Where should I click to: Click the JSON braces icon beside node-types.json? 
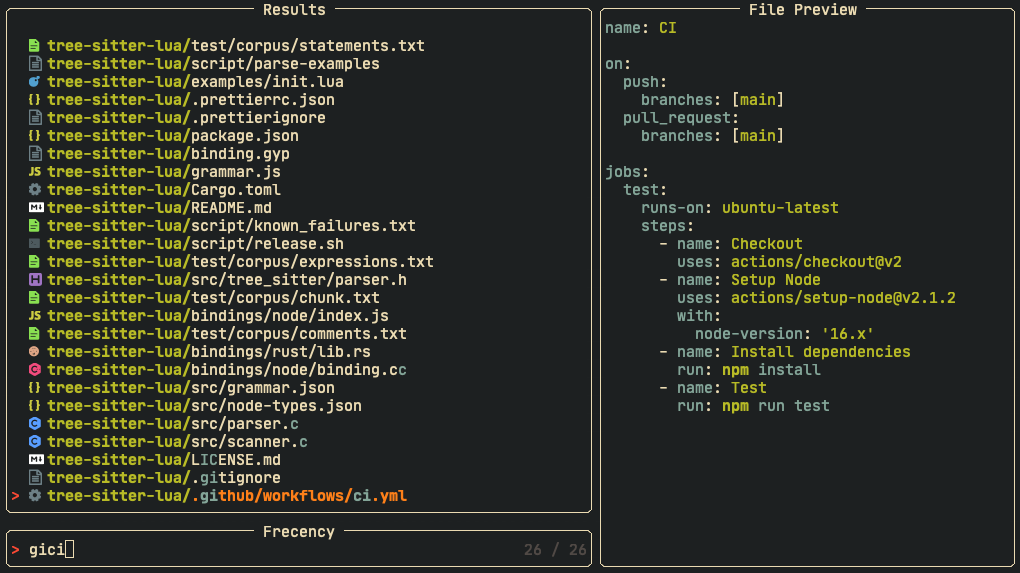pos(34,406)
